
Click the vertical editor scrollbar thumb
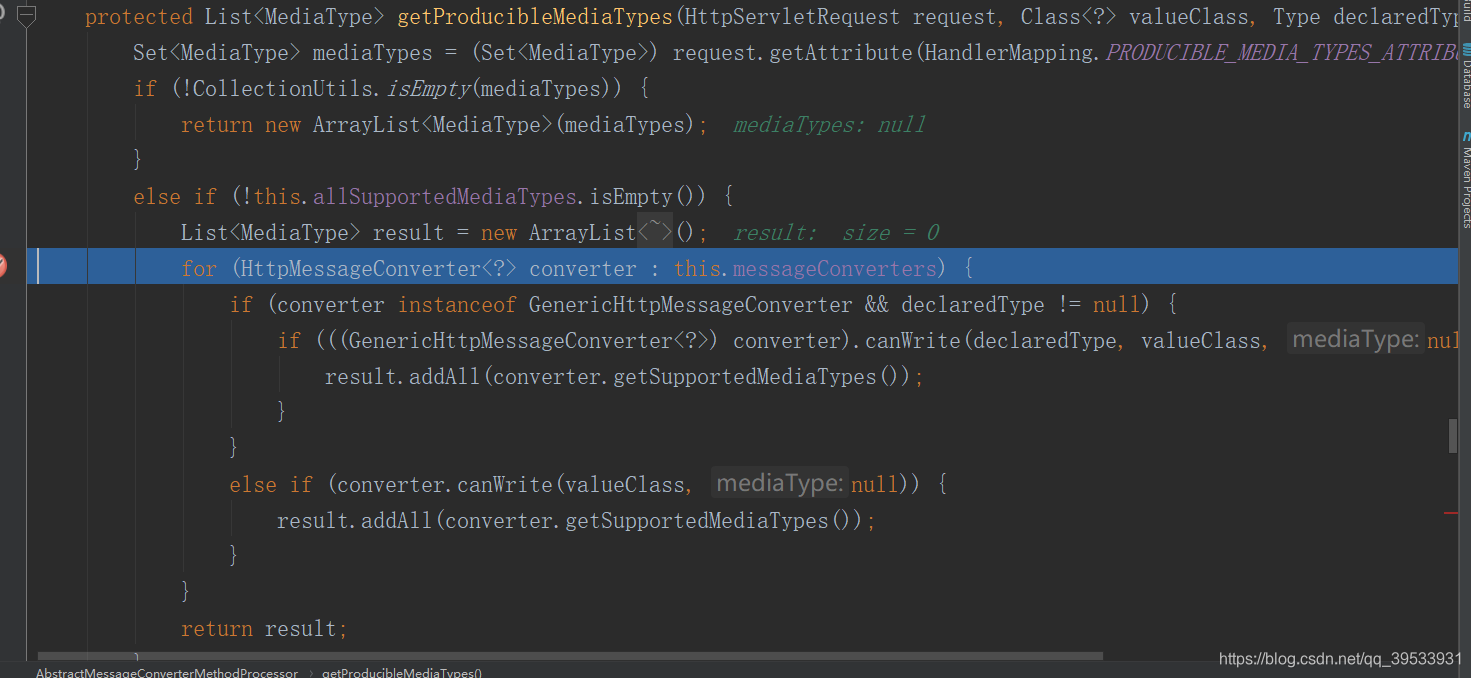click(x=1452, y=435)
